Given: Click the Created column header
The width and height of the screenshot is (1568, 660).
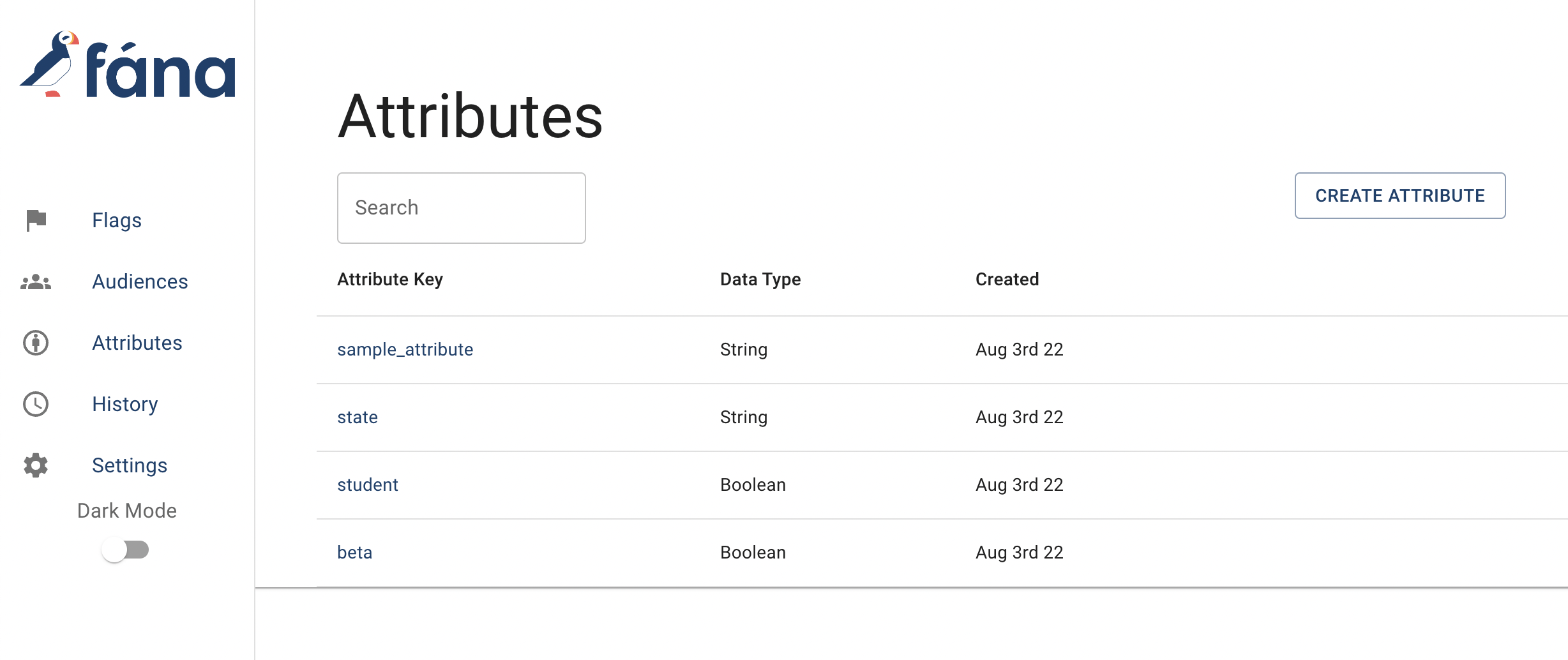Looking at the screenshot, I should pyautogui.click(x=1007, y=280).
